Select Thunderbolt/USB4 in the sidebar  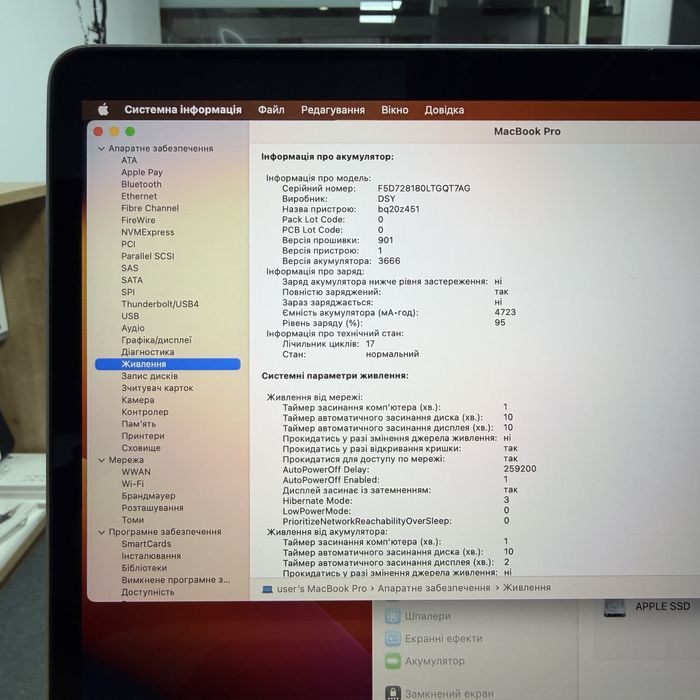click(x=160, y=304)
